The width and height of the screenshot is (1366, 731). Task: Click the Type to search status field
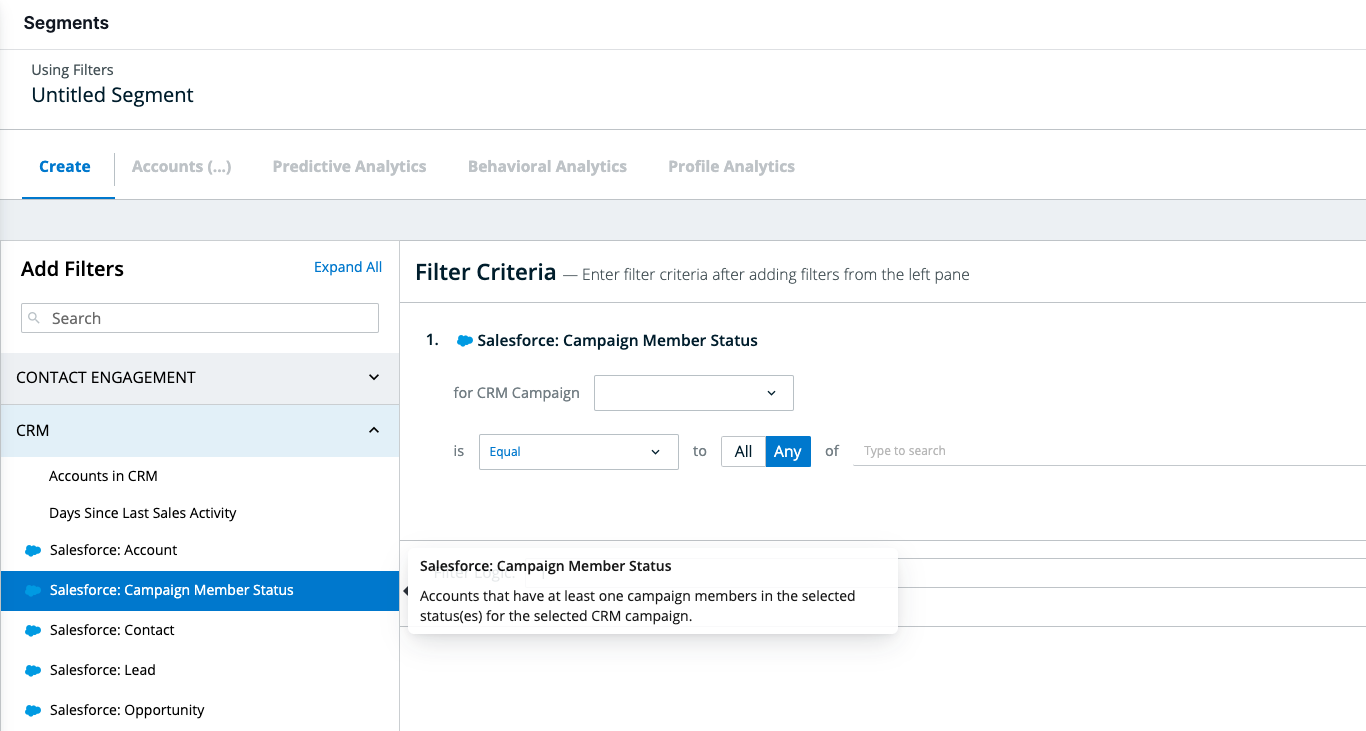pos(1109,451)
